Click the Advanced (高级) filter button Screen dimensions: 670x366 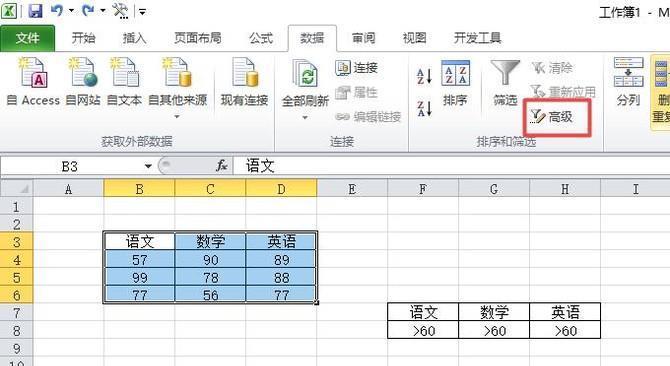[552, 116]
